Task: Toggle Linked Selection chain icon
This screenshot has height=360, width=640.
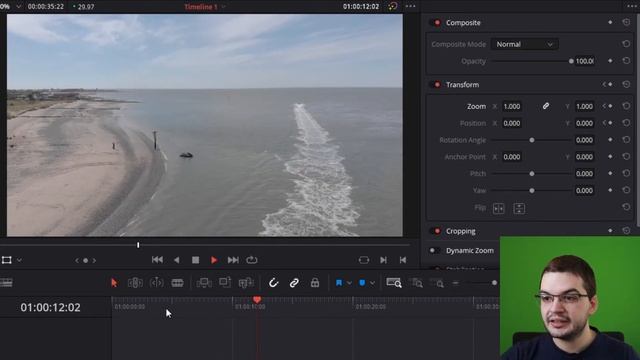Action: pos(294,282)
